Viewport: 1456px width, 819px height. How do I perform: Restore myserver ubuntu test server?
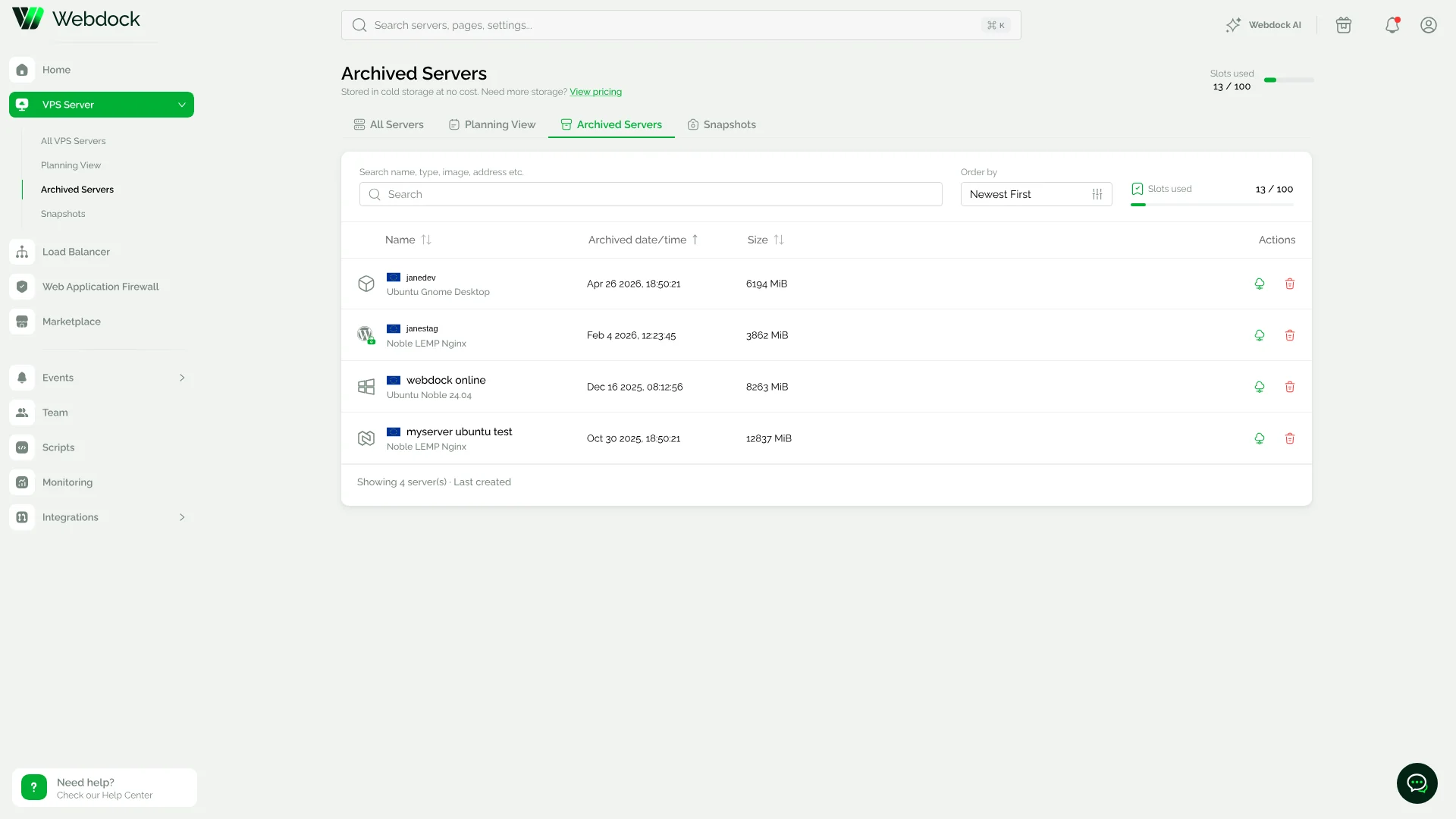1260,438
